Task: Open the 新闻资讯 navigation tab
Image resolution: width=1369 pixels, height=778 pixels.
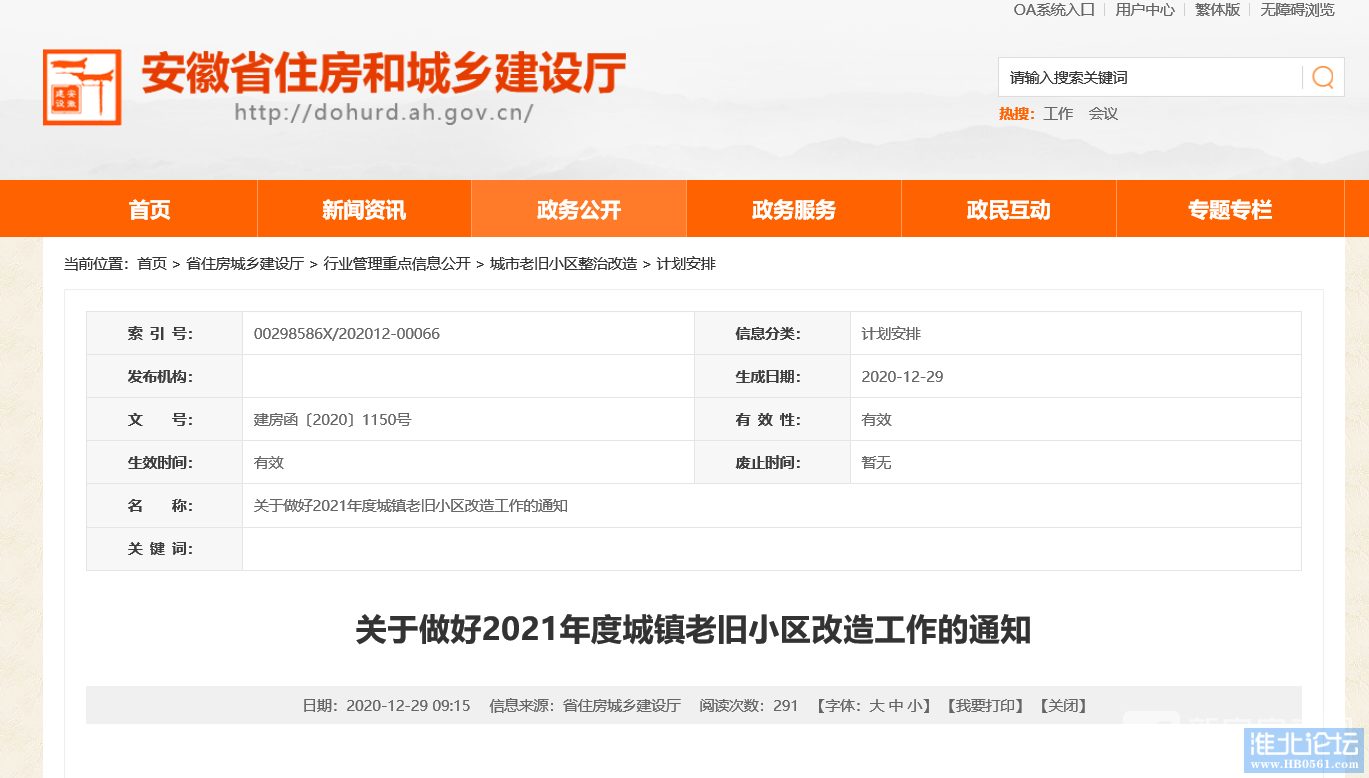Action: click(364, 210)
